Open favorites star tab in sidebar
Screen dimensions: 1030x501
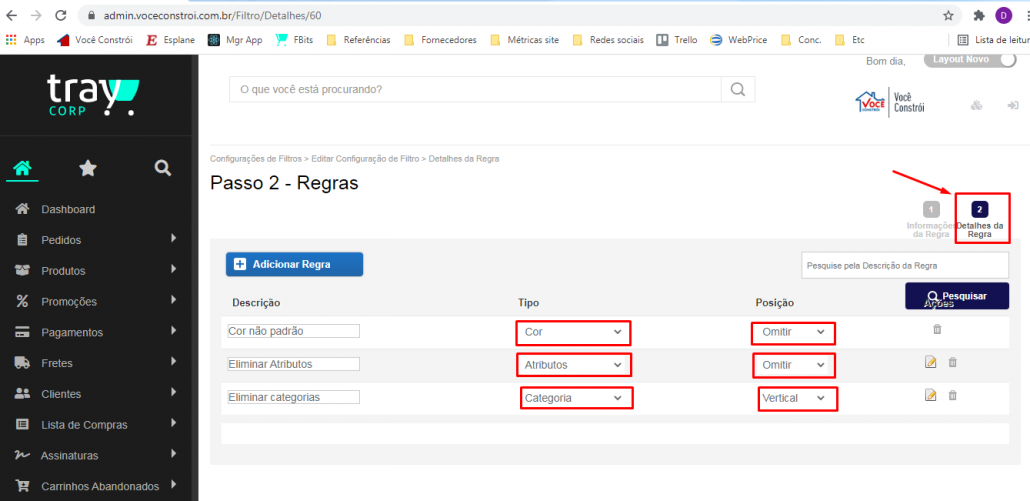88,168
